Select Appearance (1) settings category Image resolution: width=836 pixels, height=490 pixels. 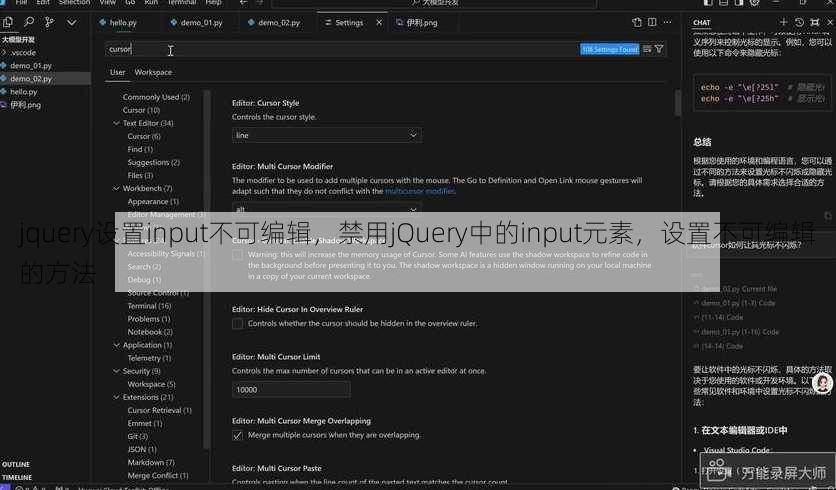[153, 202]
